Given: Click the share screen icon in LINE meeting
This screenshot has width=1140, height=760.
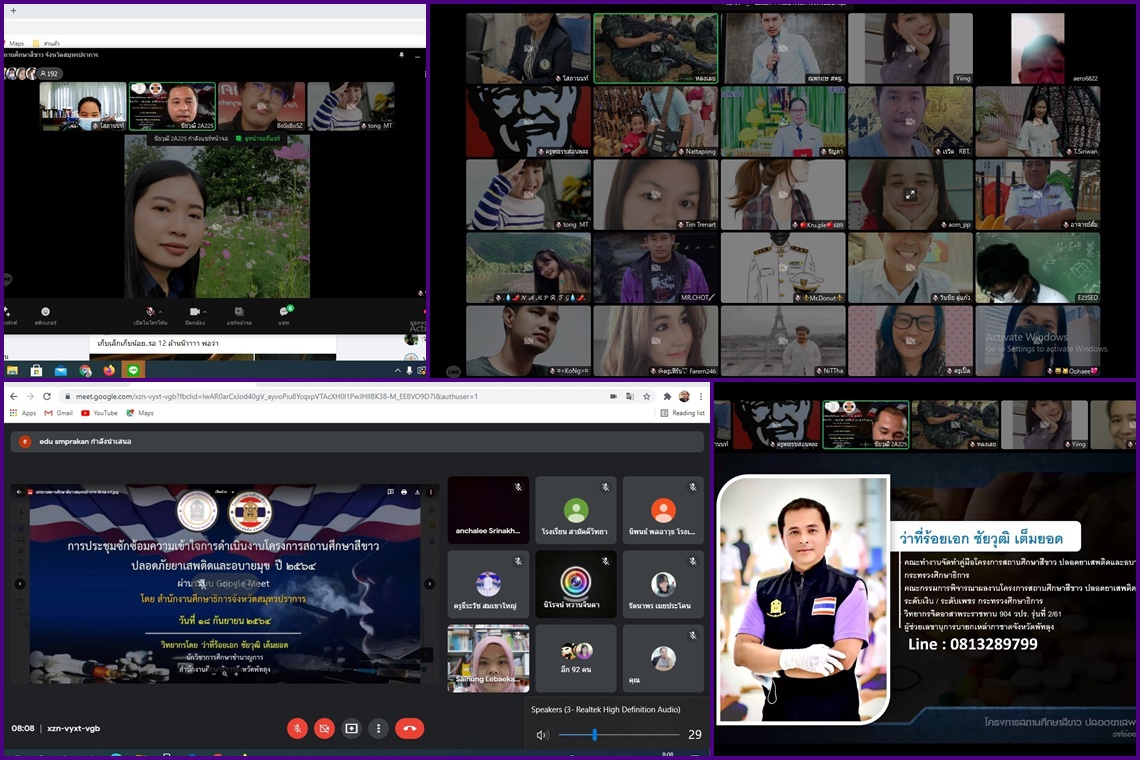Looking at the screenshot, I should [238, 311].
